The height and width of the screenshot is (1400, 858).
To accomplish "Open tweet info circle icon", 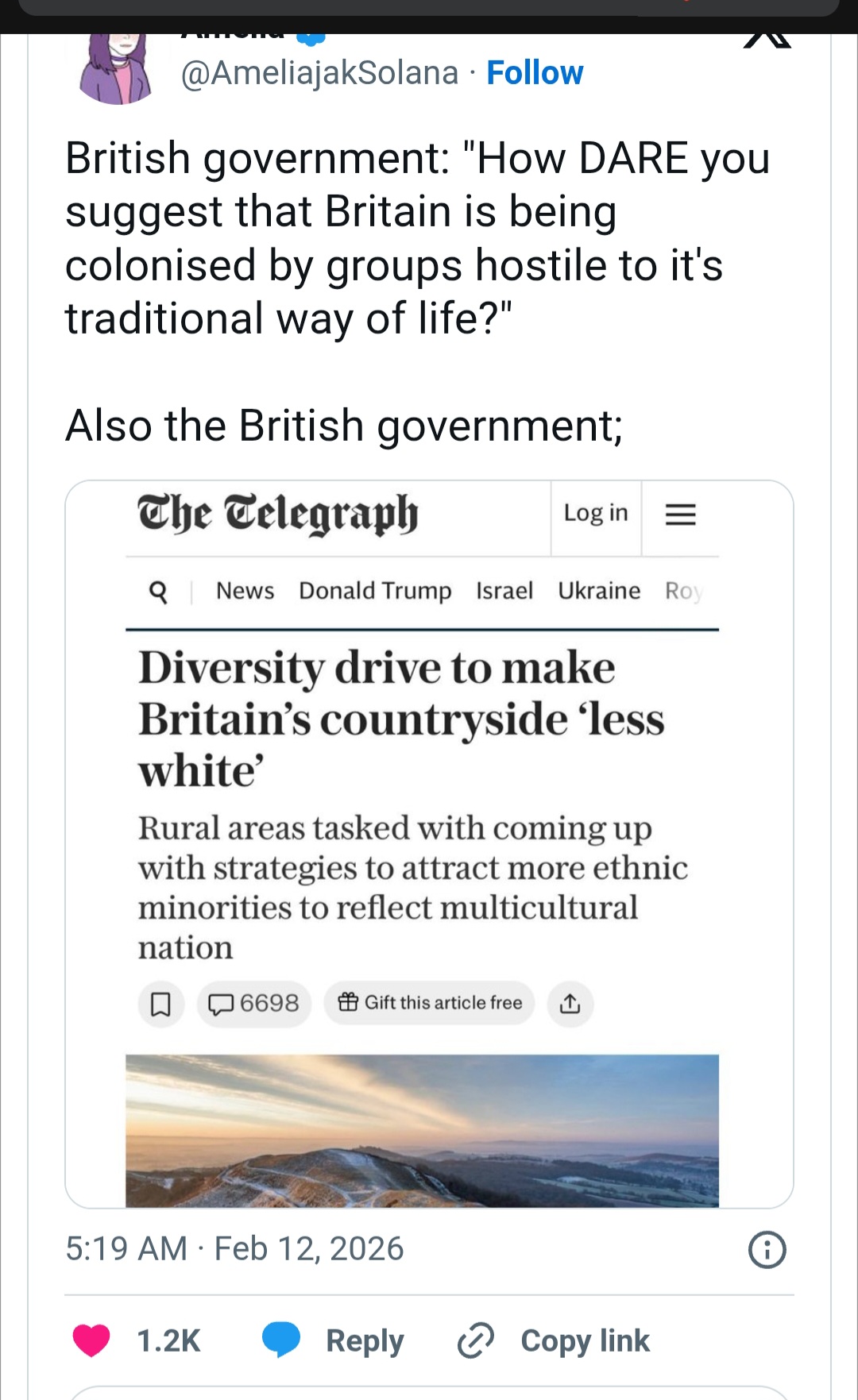I will coord(767,1249).
